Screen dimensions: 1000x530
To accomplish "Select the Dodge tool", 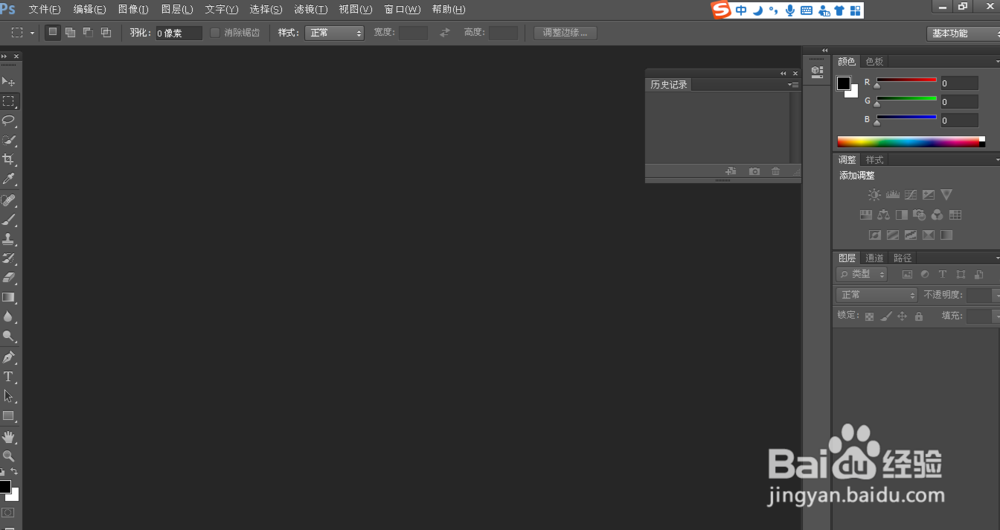I will coord(8,336).
